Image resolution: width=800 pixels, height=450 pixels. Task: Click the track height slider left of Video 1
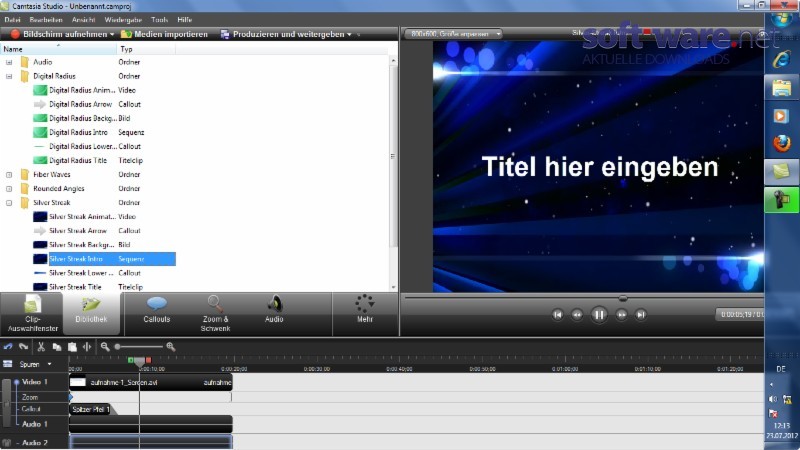click(x=6, y=403)
